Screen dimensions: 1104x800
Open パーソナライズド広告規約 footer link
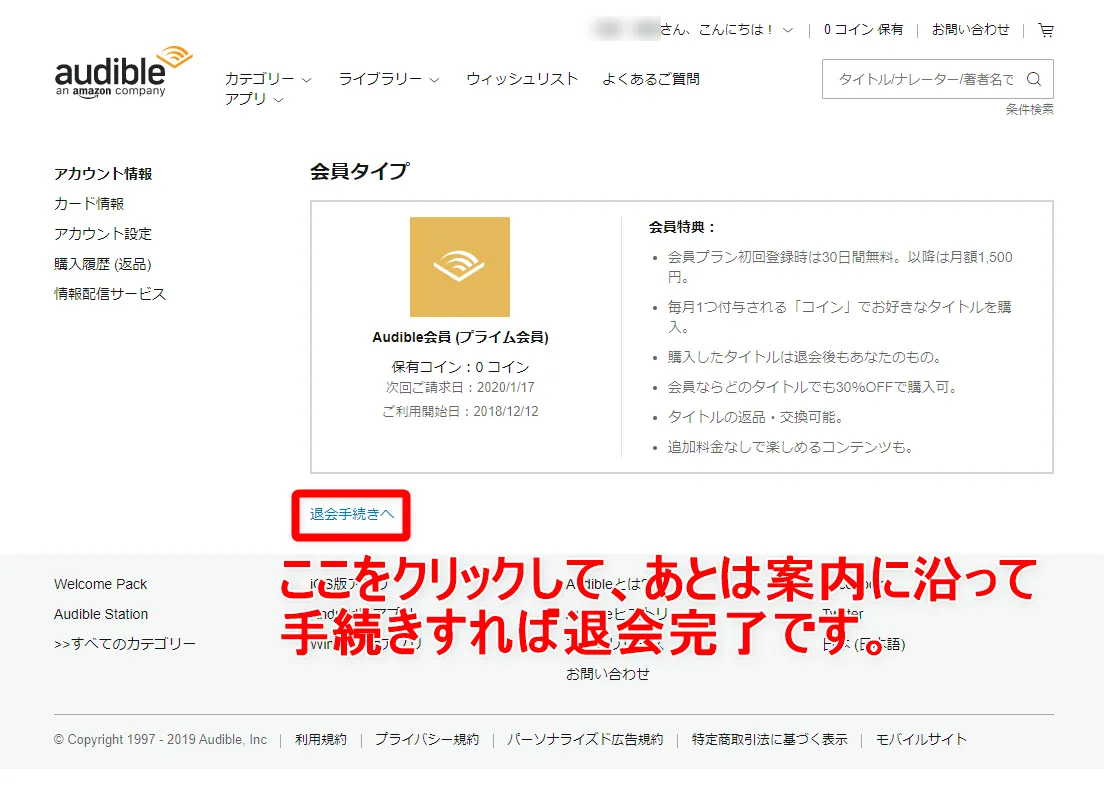click(x=585, y=739)
